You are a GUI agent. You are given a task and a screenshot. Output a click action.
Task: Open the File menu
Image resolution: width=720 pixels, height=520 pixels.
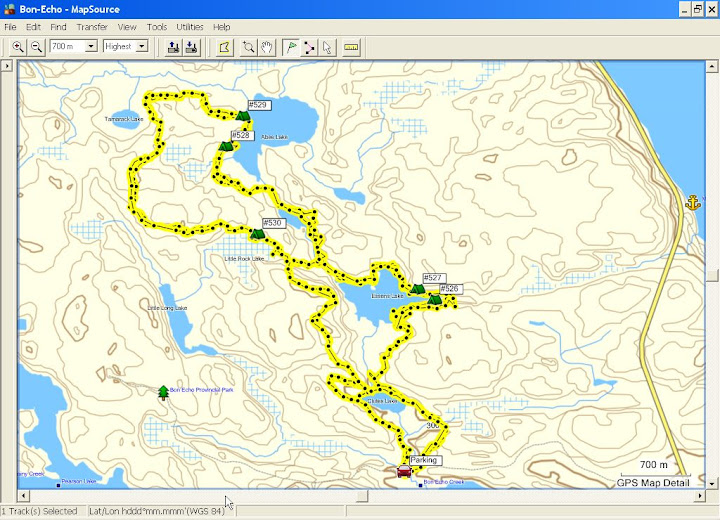(x=10, y=27)
